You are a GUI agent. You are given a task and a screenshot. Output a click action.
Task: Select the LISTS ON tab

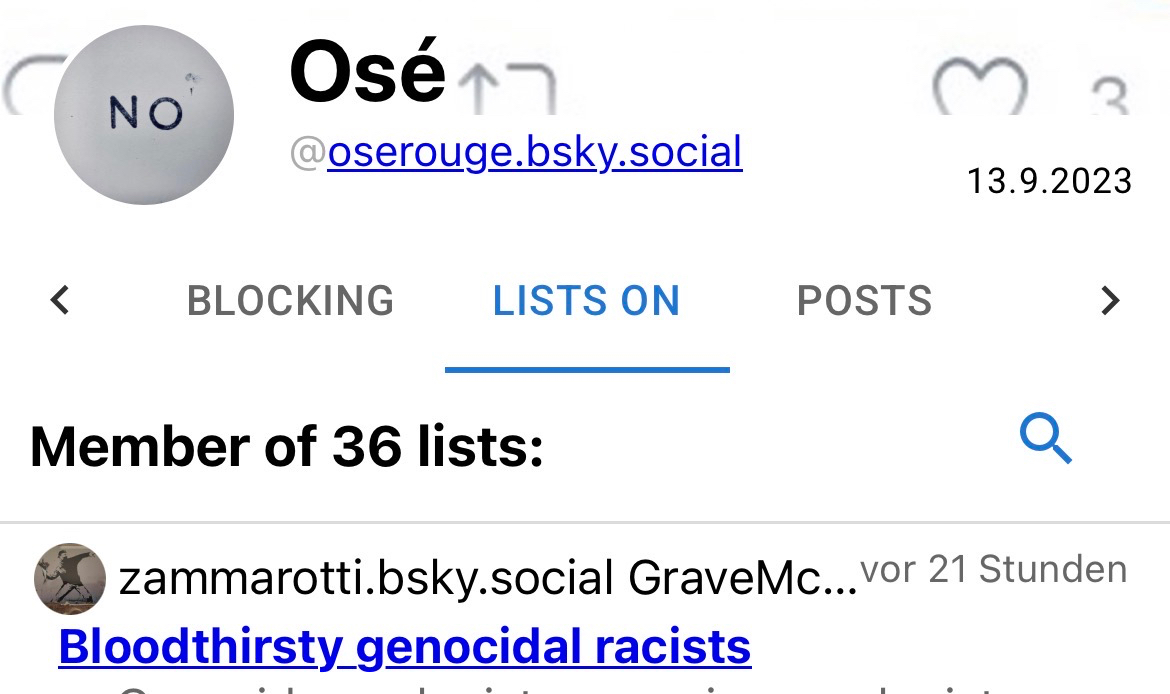coord(586,301)
